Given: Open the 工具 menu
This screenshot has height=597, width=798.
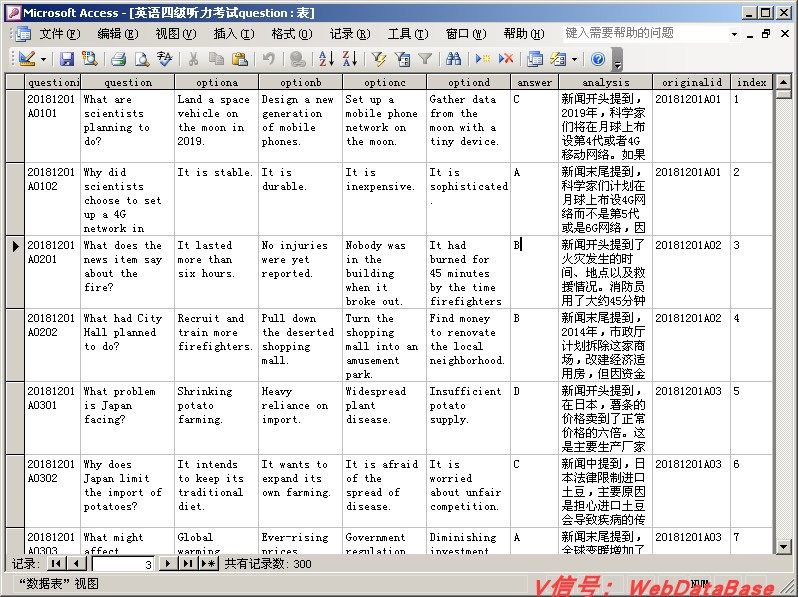Looking at the screenshot, I should [x=408, y=34].
